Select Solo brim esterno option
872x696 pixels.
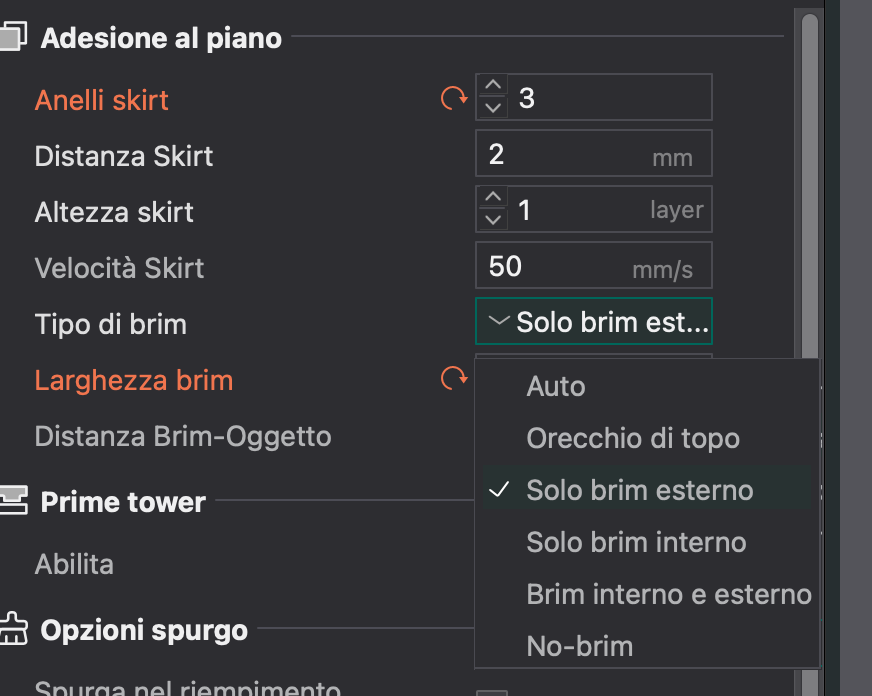pyautogui.click(x=639, y=490)
